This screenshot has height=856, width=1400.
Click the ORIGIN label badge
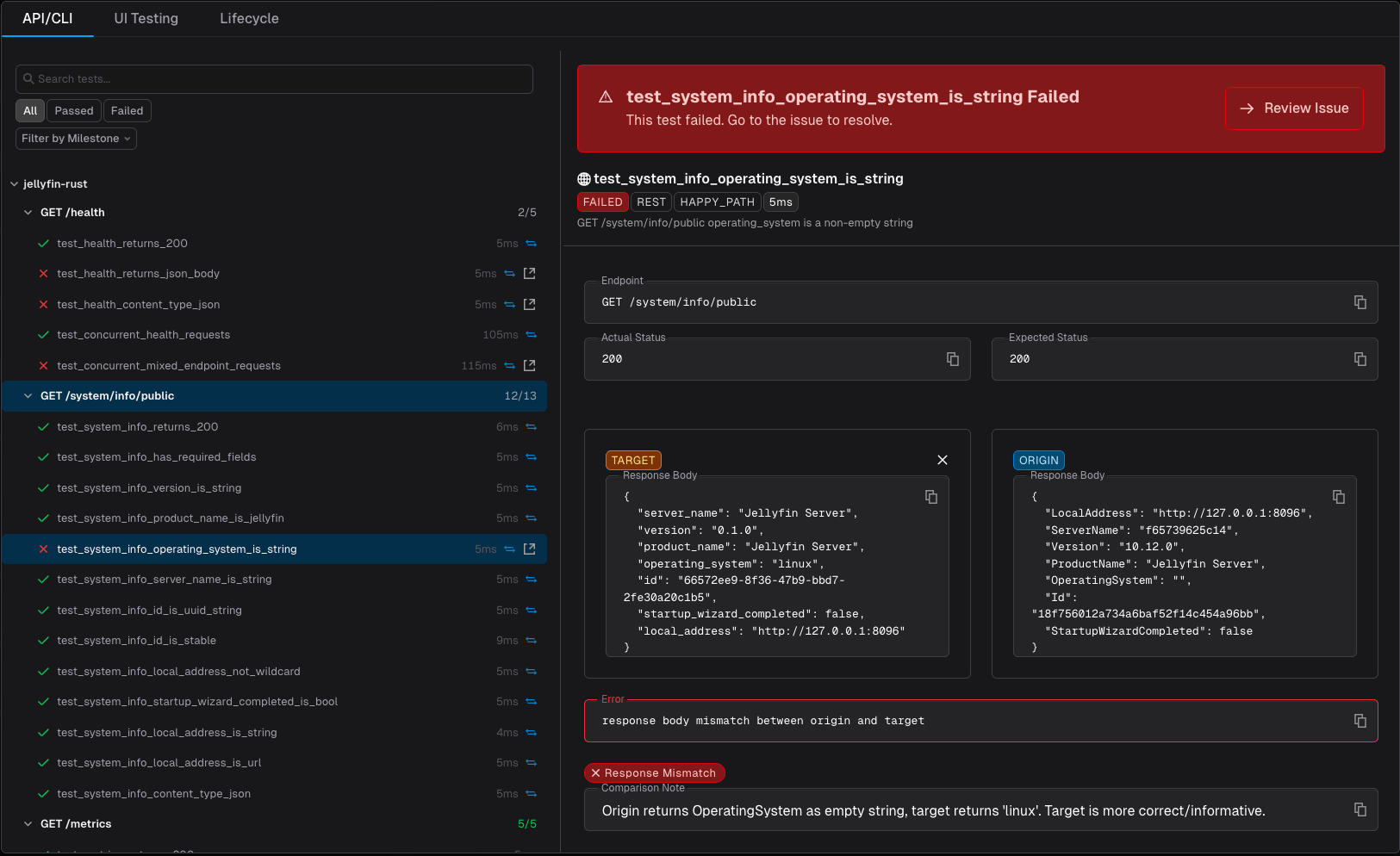click(1039, 461)
